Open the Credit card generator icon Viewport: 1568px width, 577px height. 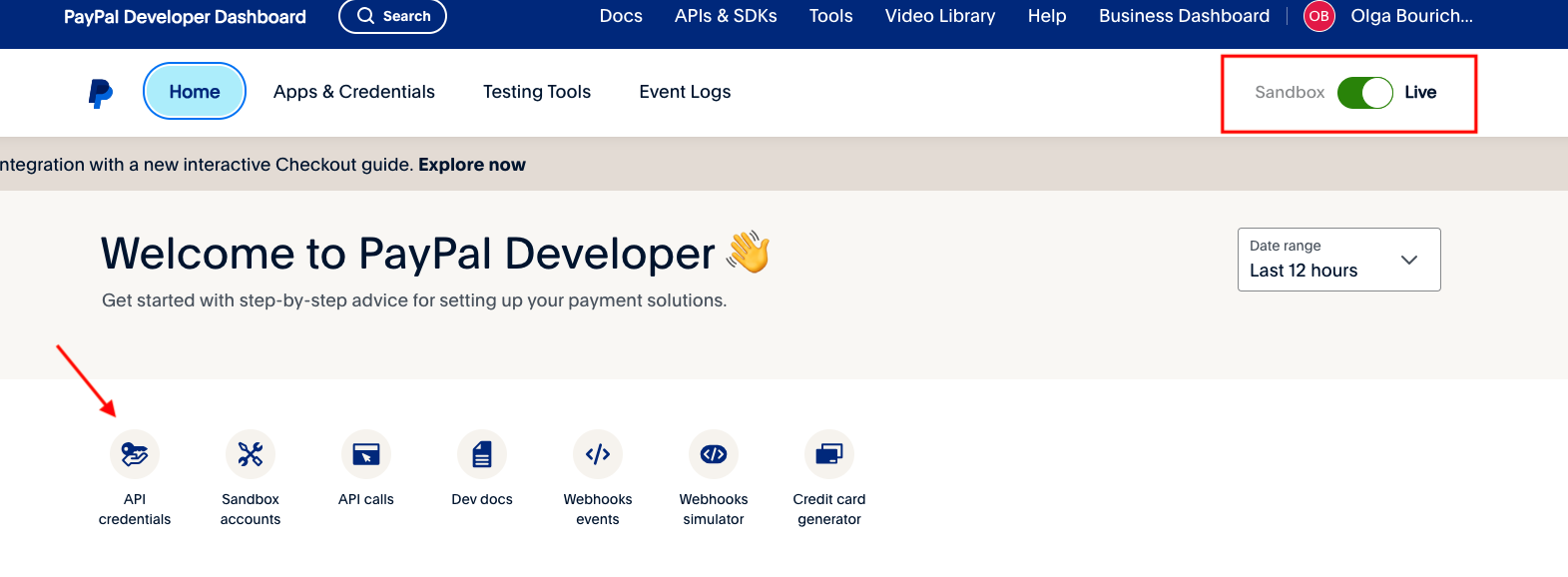[829, 454]
